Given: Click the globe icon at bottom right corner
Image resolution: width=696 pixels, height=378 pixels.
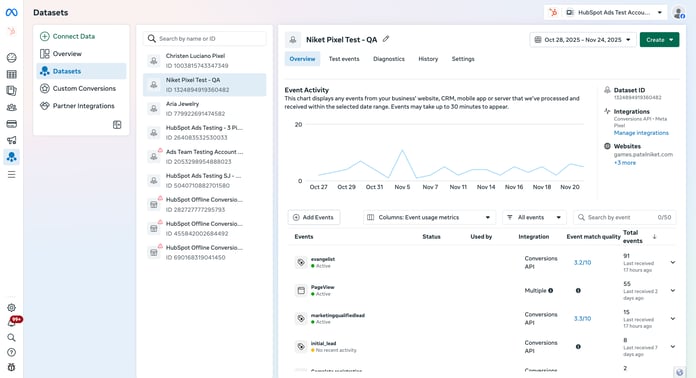Looking at the screenshot, I should (x=679, y=372).
